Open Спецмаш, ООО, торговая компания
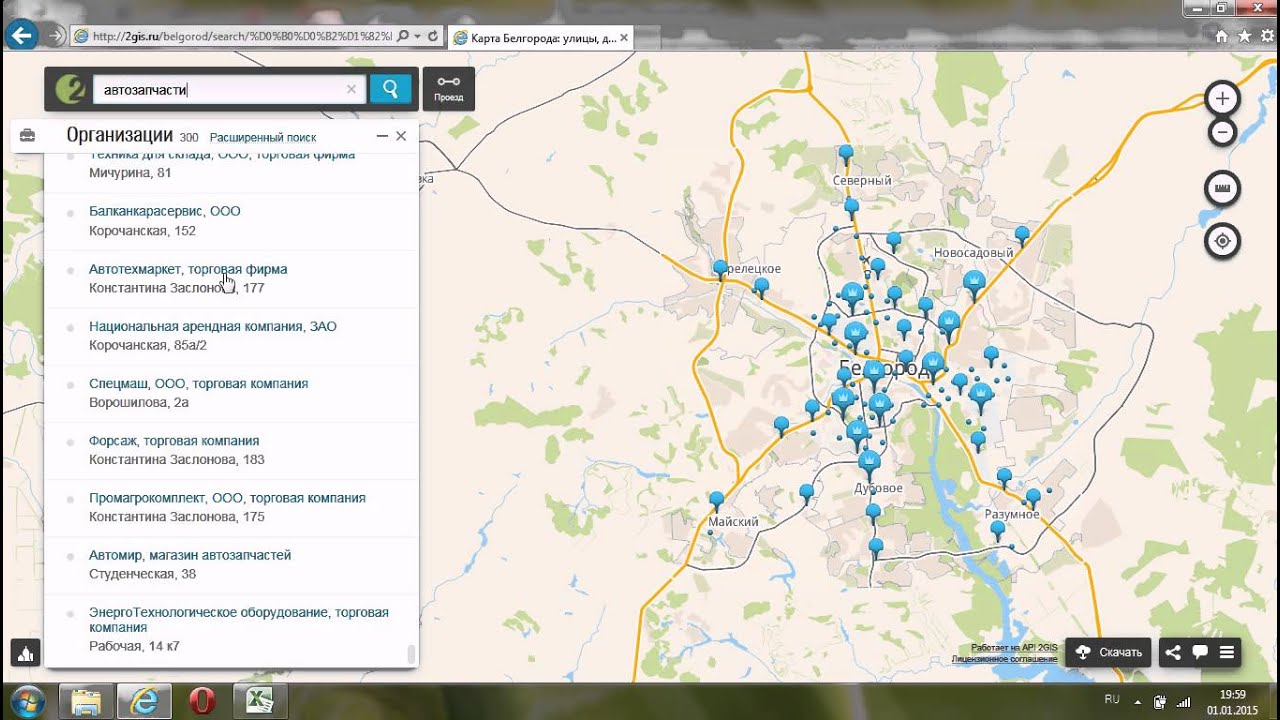Viewport: 1280px width, 720px height. (x=199, y=383)
